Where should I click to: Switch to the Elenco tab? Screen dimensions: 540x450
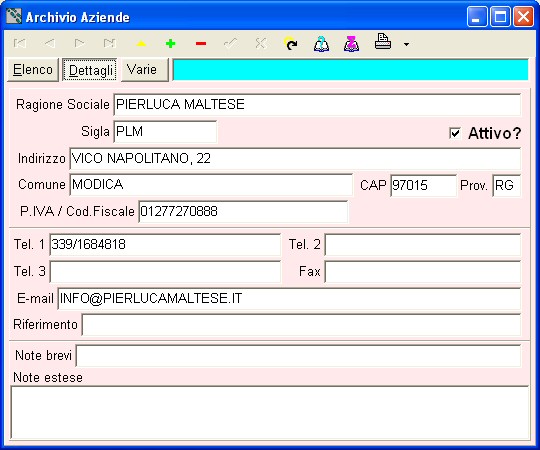pos(33,70)
